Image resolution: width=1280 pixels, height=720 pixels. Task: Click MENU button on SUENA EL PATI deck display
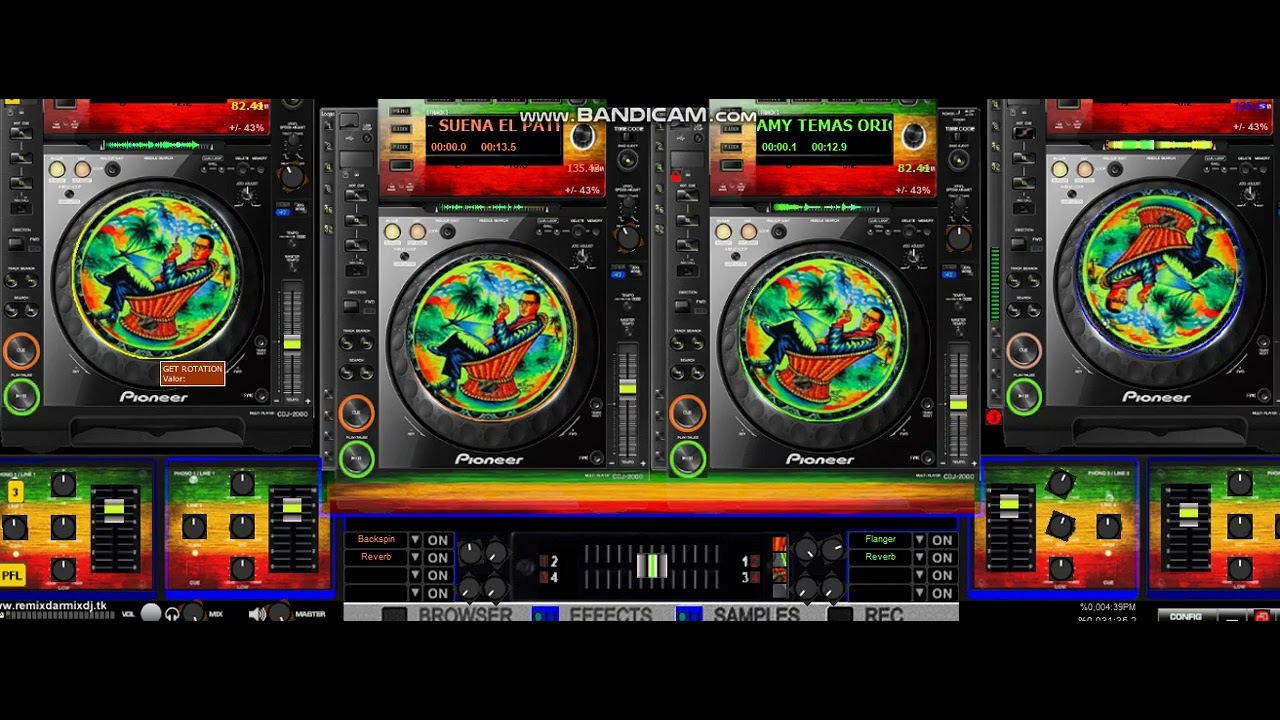tap(400, 111)
